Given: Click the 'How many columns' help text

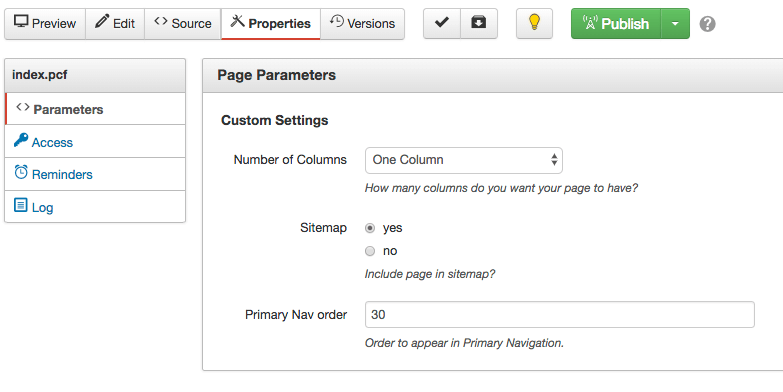Looking at the screenshot, I should (x=501, y=188).
